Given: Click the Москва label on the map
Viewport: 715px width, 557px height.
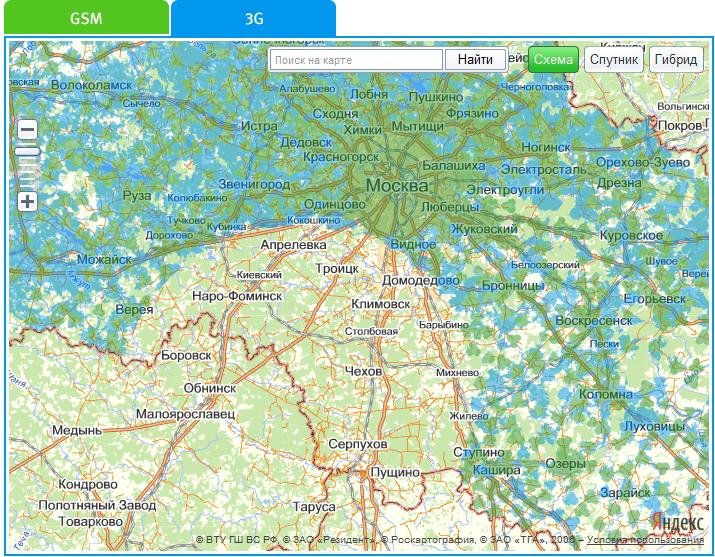Looking at the screenshot, I should [397, 186].
